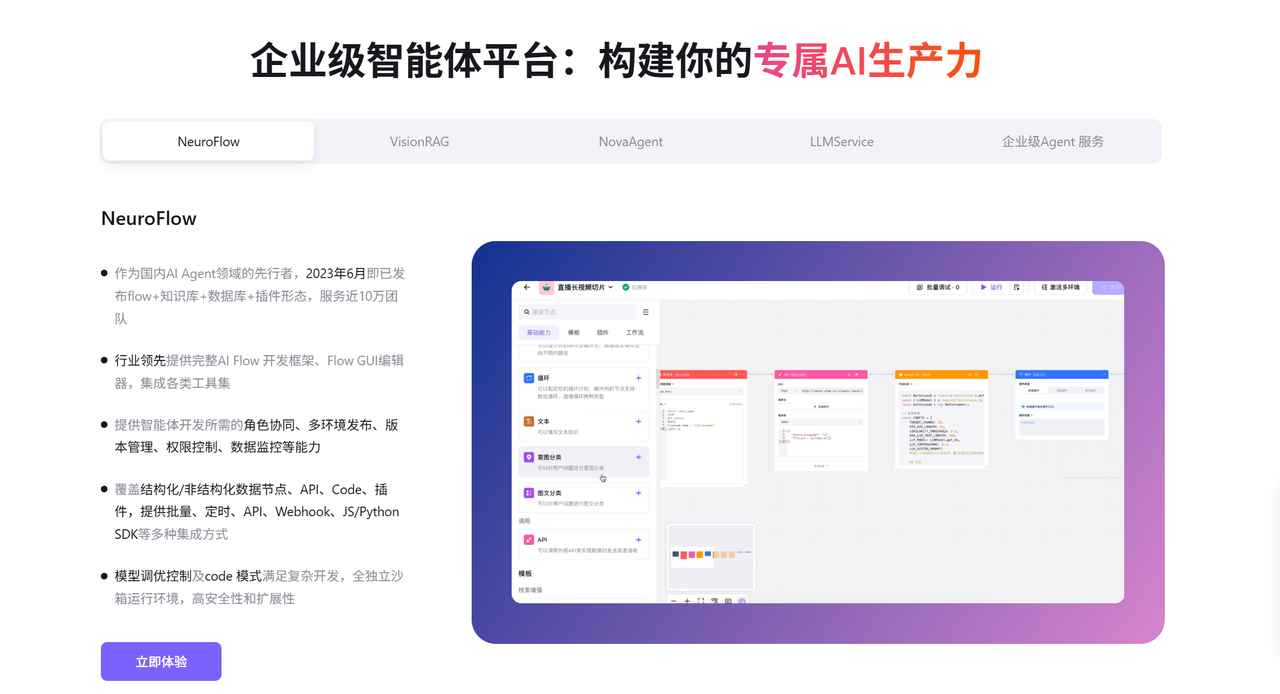The width and height of the screenshot is (1280, 694).
Task: Switch to the VisionRAG tab
Action: 419,141
